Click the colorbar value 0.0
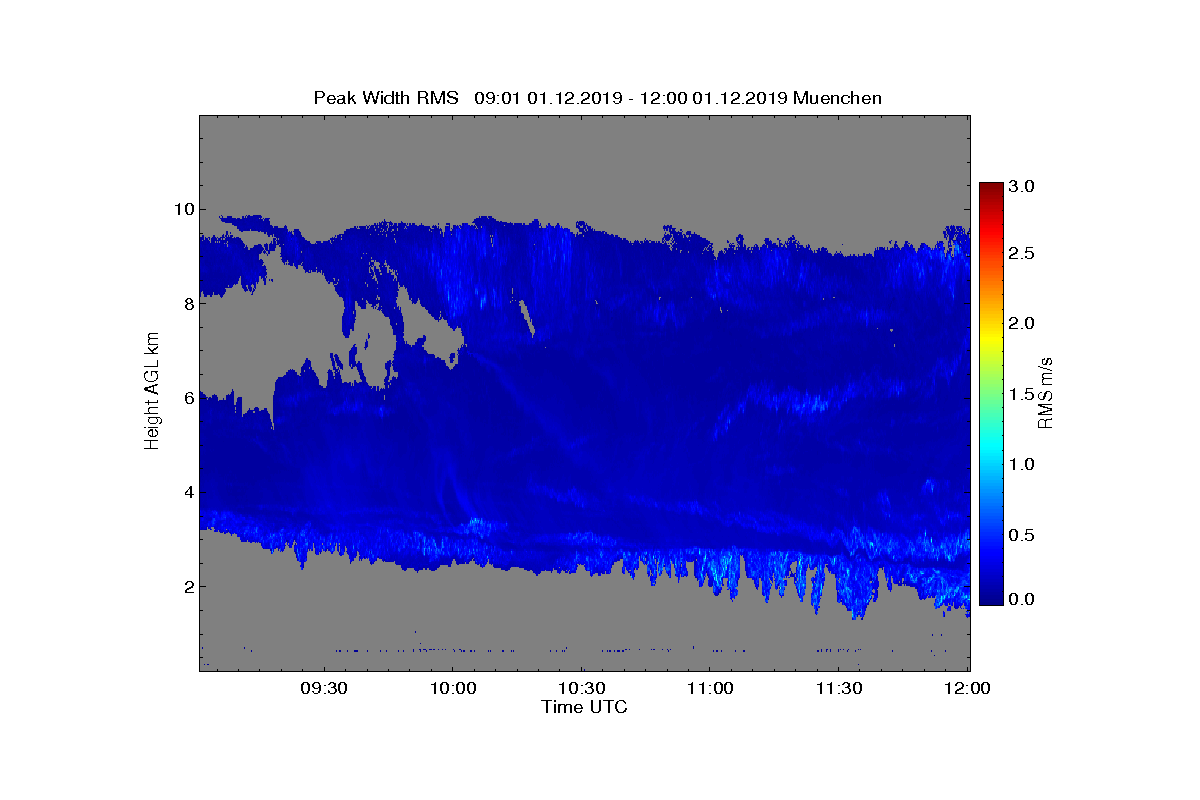Screen dimensions: 1200x800 [1023, 599]
